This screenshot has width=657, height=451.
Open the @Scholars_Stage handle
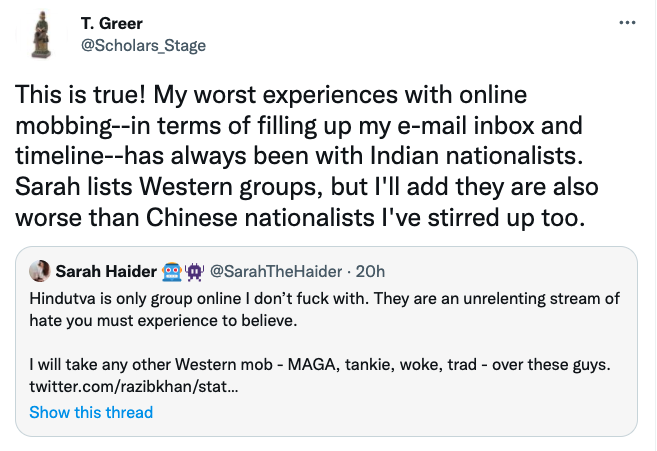click(143, 45)
